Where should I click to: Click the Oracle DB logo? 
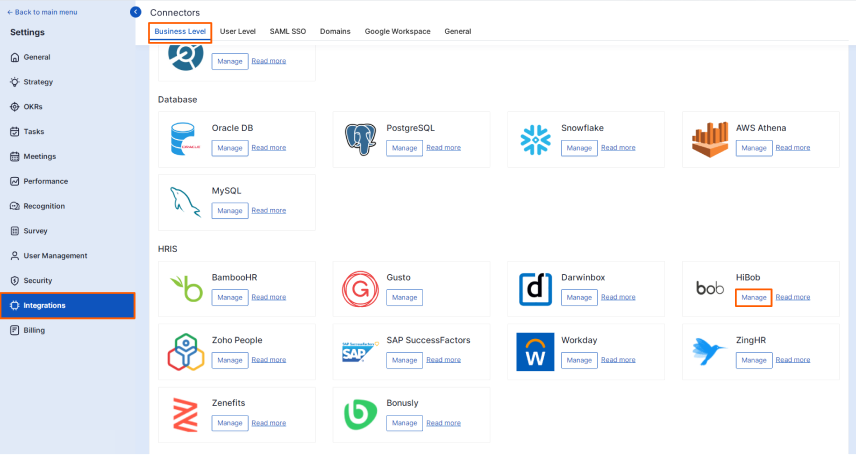coord(185,139)
